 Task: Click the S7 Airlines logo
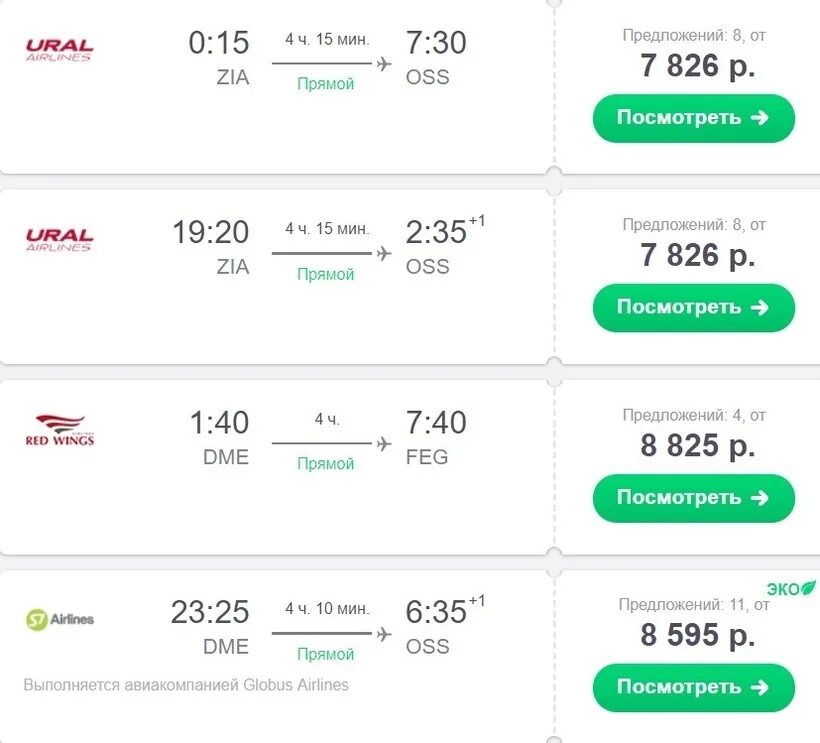[x=59, y=619]
